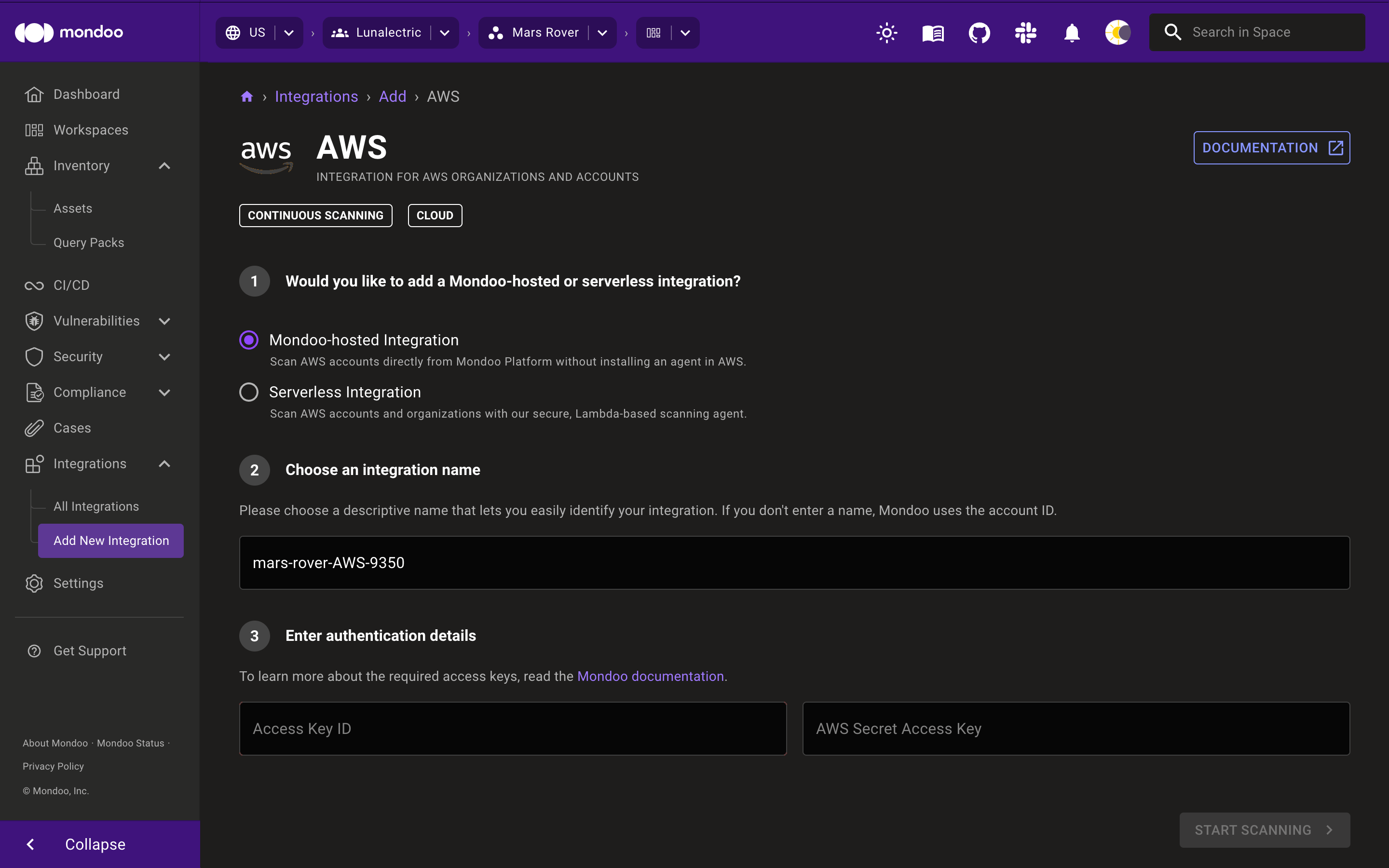
Task: Navigate to CI/CD section
Action: [x=71, y=285]
